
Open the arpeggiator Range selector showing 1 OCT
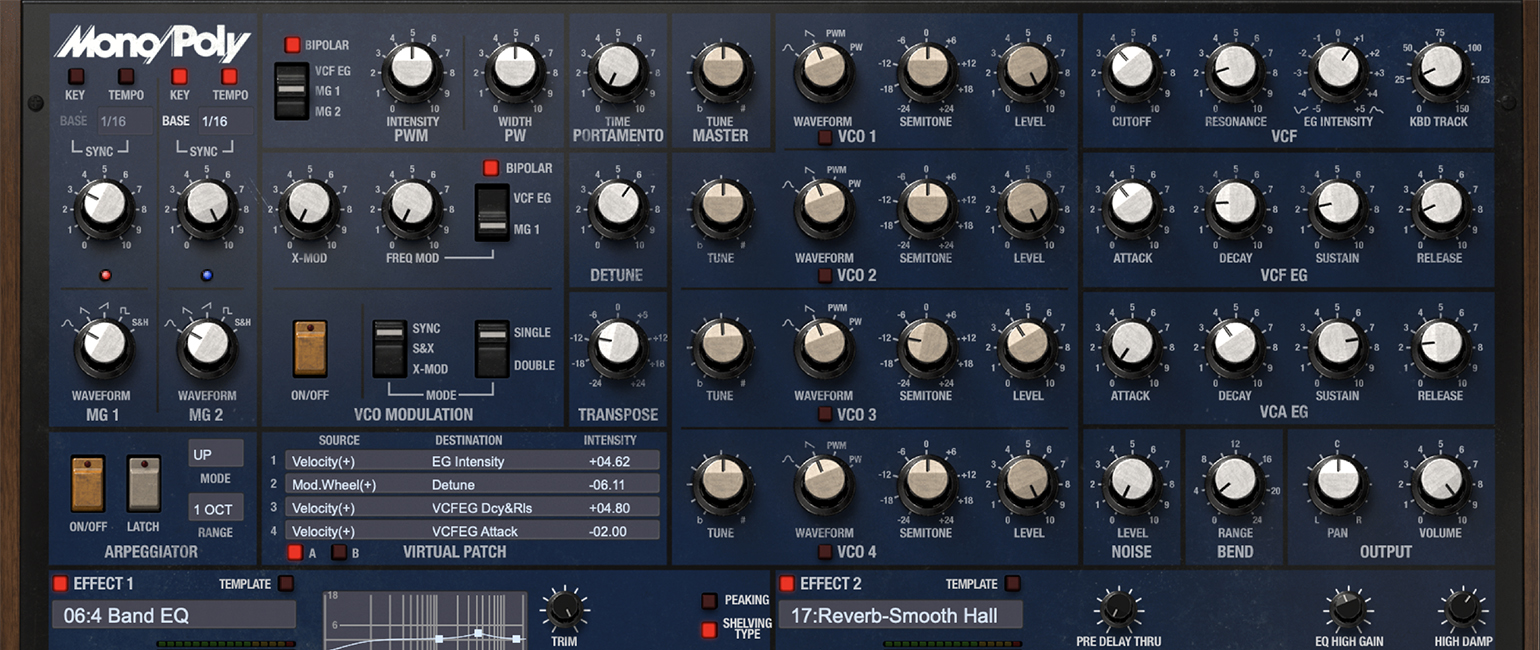[215, 508]
